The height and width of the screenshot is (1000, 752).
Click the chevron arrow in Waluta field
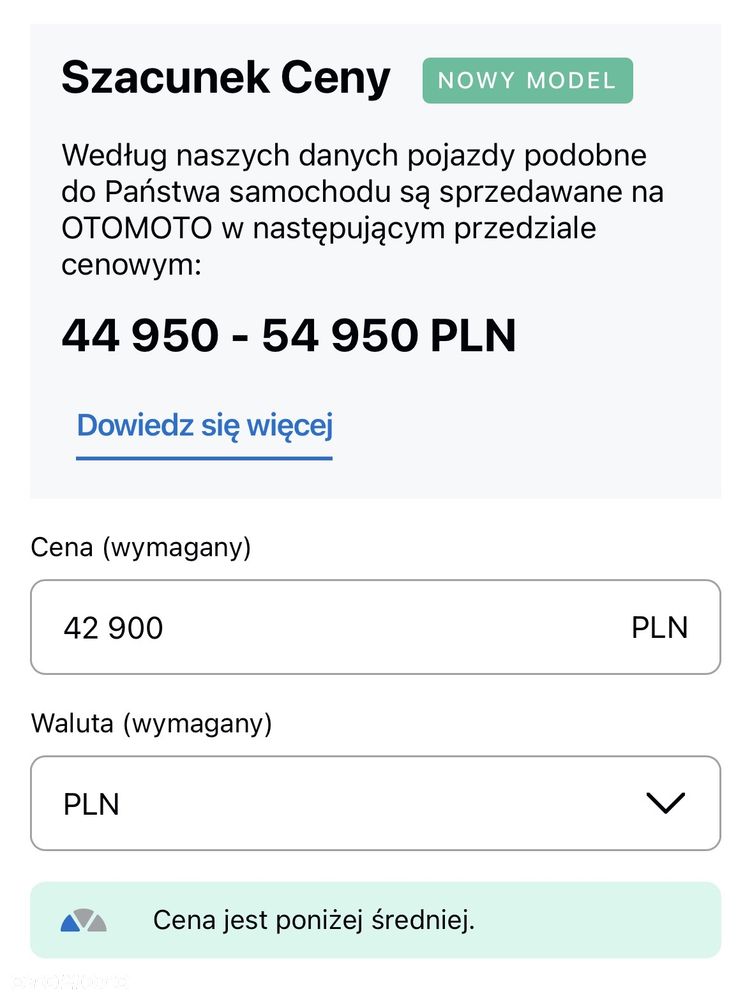(x=665, y=803)
